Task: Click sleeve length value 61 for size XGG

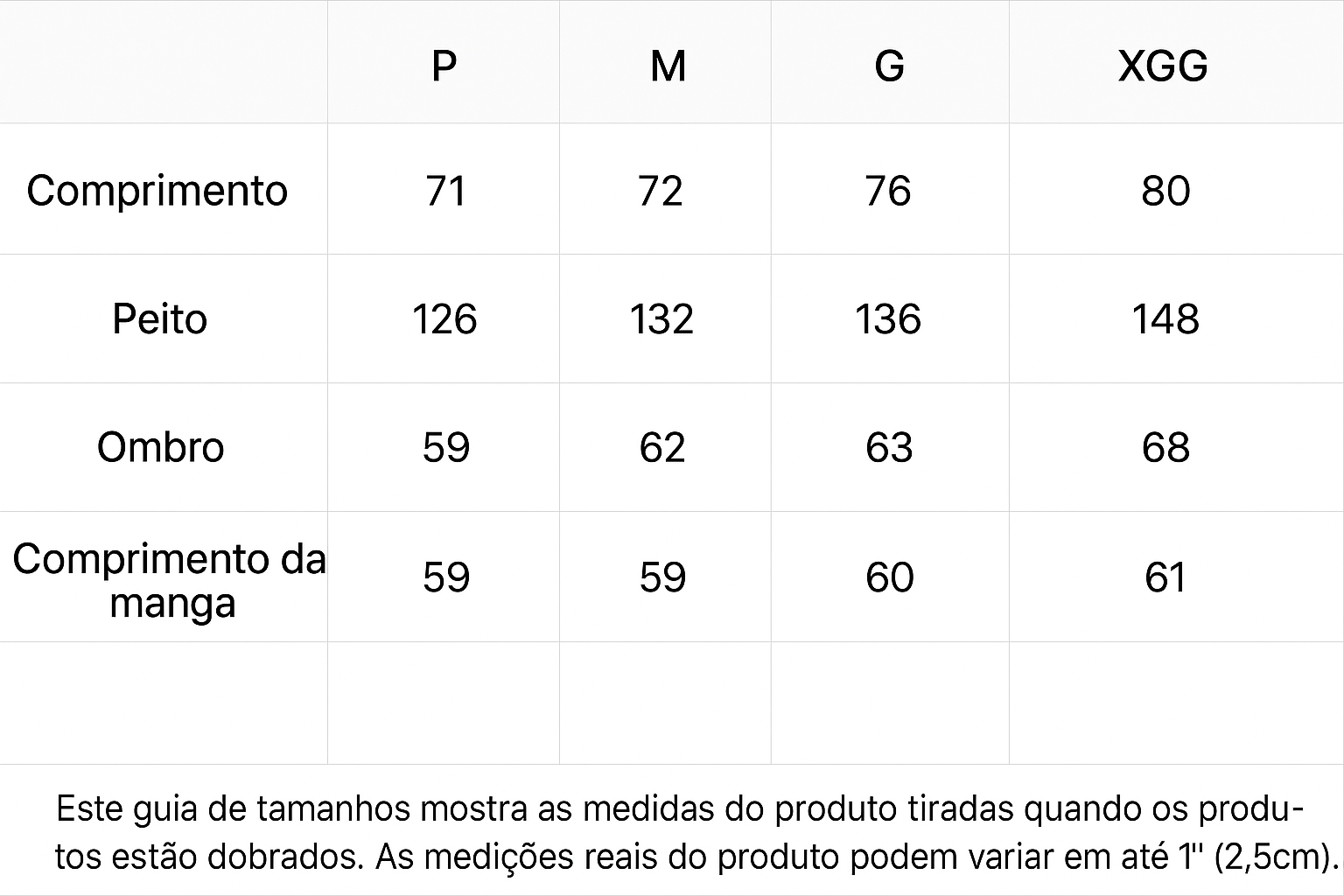Action: point(1165,577)
